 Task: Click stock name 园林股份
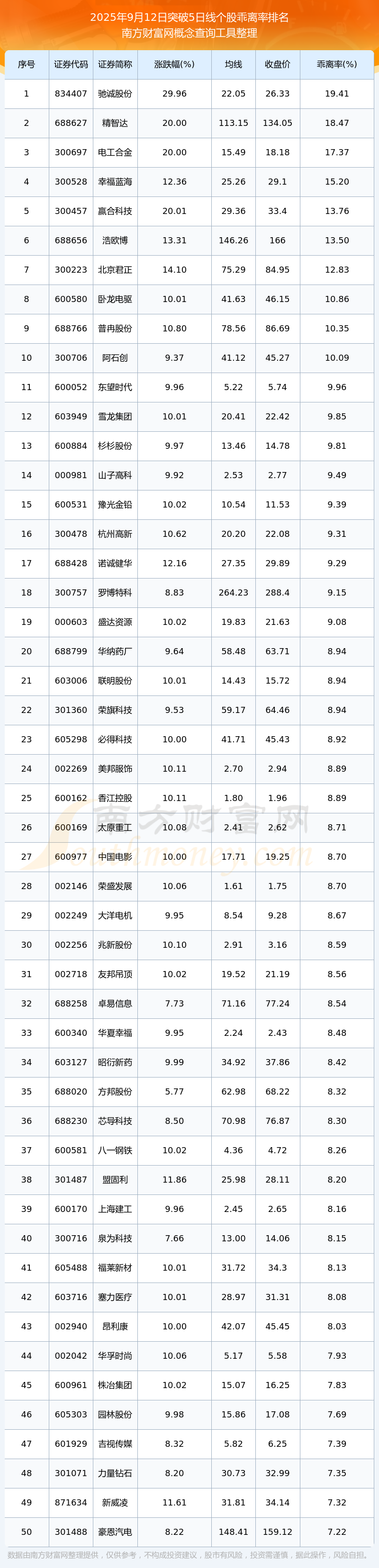pyautogui.click(x=115, y=1415)
